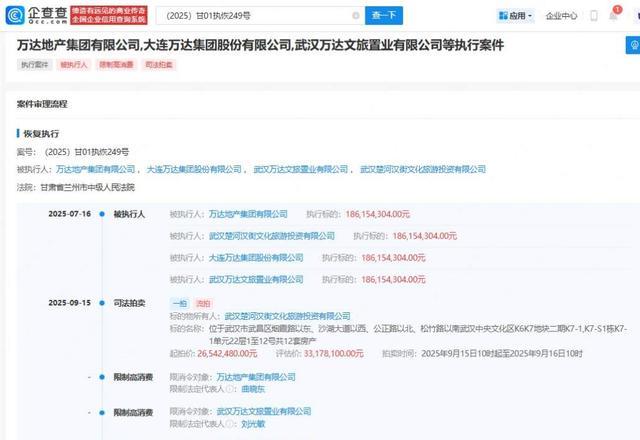Open 限消令对象 万达地产集团有限公司 link

click(x=256, y=377)
